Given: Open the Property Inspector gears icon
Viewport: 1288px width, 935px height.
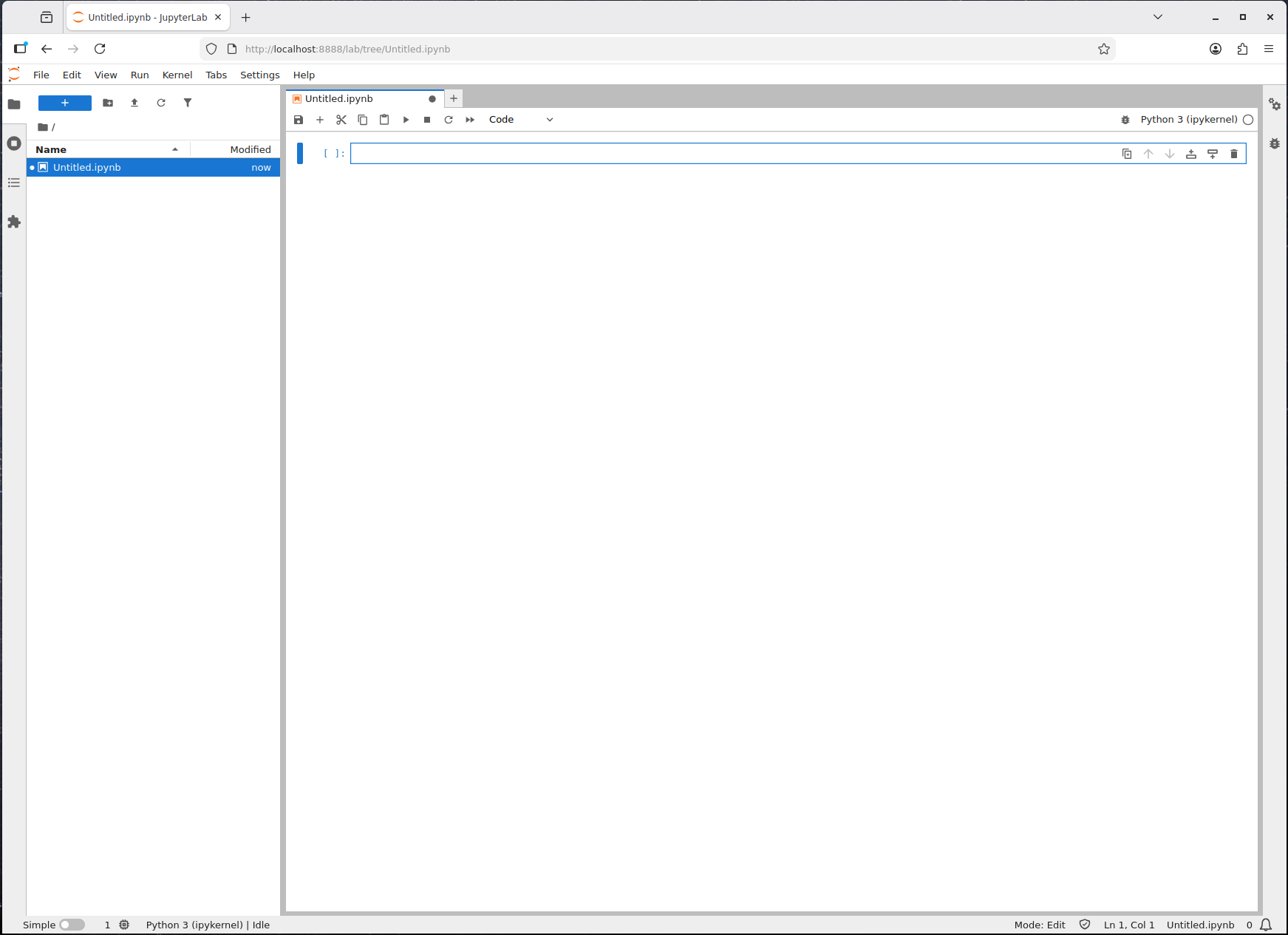Looking at the screenshot, I should click(x=1275, y=104).
